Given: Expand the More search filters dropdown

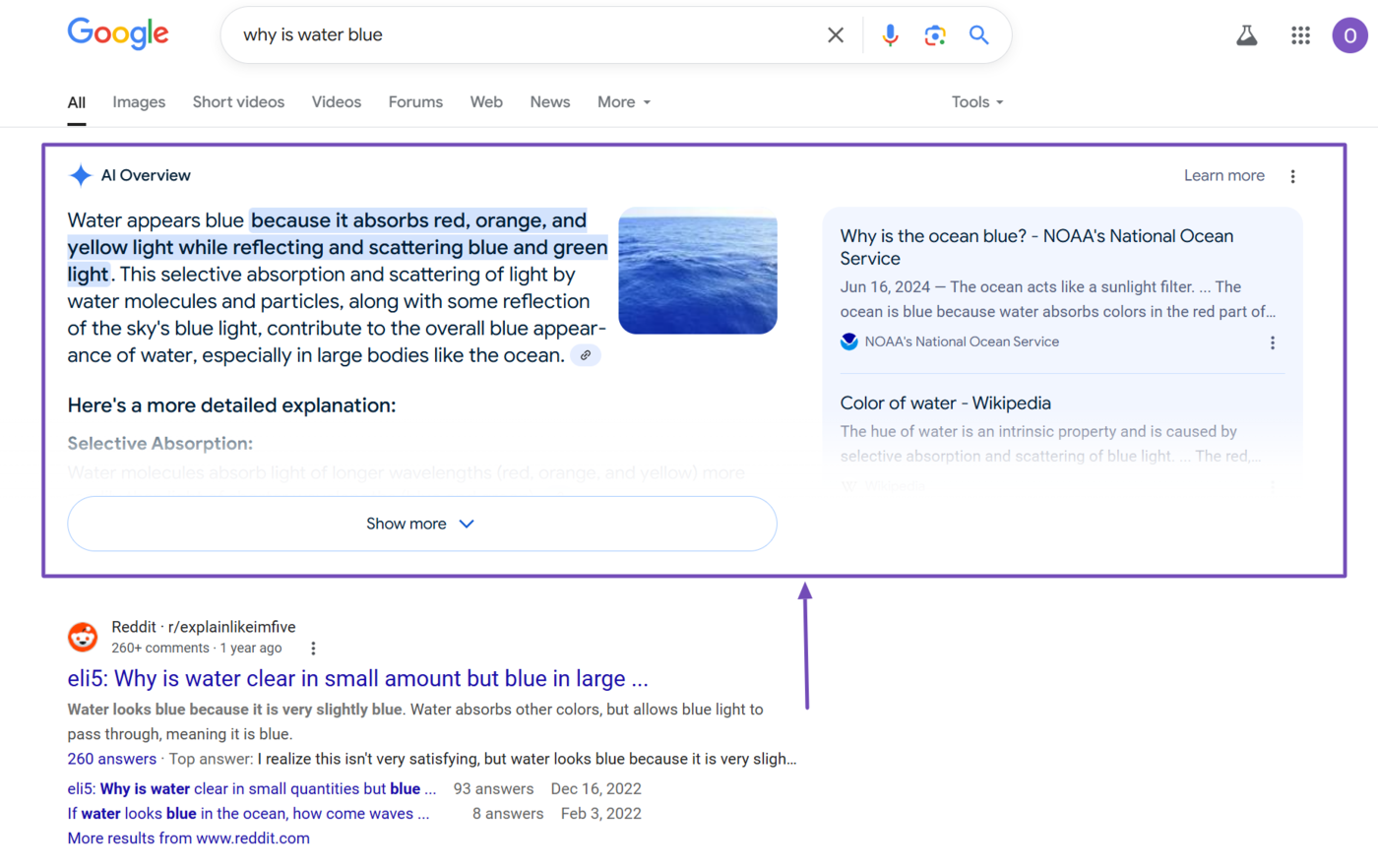Looking at the screenshot, I should (623, 102).
